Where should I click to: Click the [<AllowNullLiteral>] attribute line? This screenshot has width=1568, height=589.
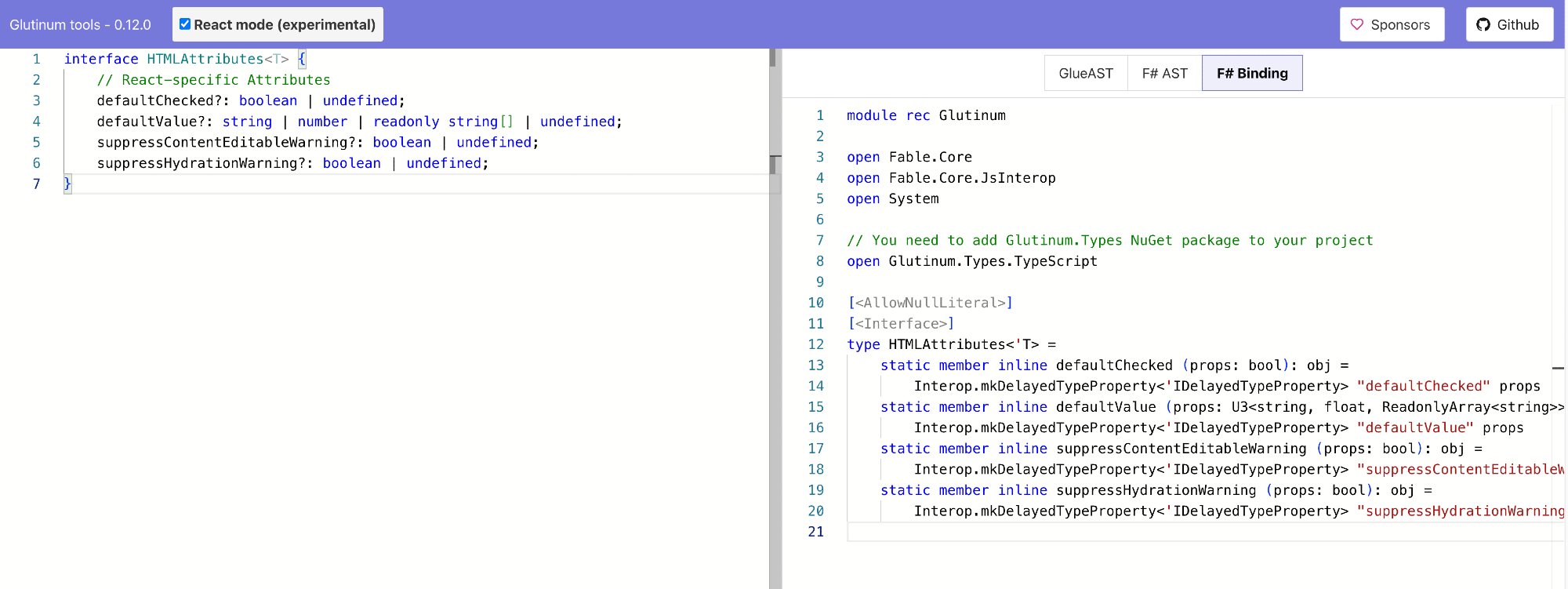click(x=930, y=303)
